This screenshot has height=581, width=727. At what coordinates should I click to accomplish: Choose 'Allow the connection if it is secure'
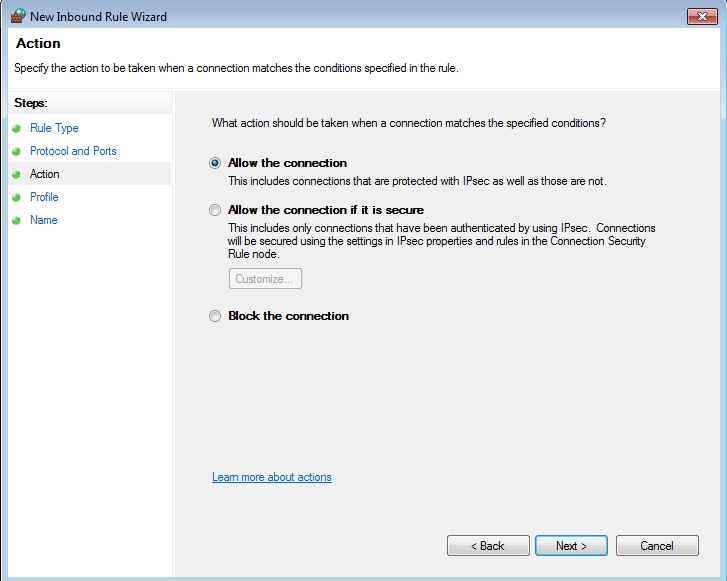(x=215, y=210)
